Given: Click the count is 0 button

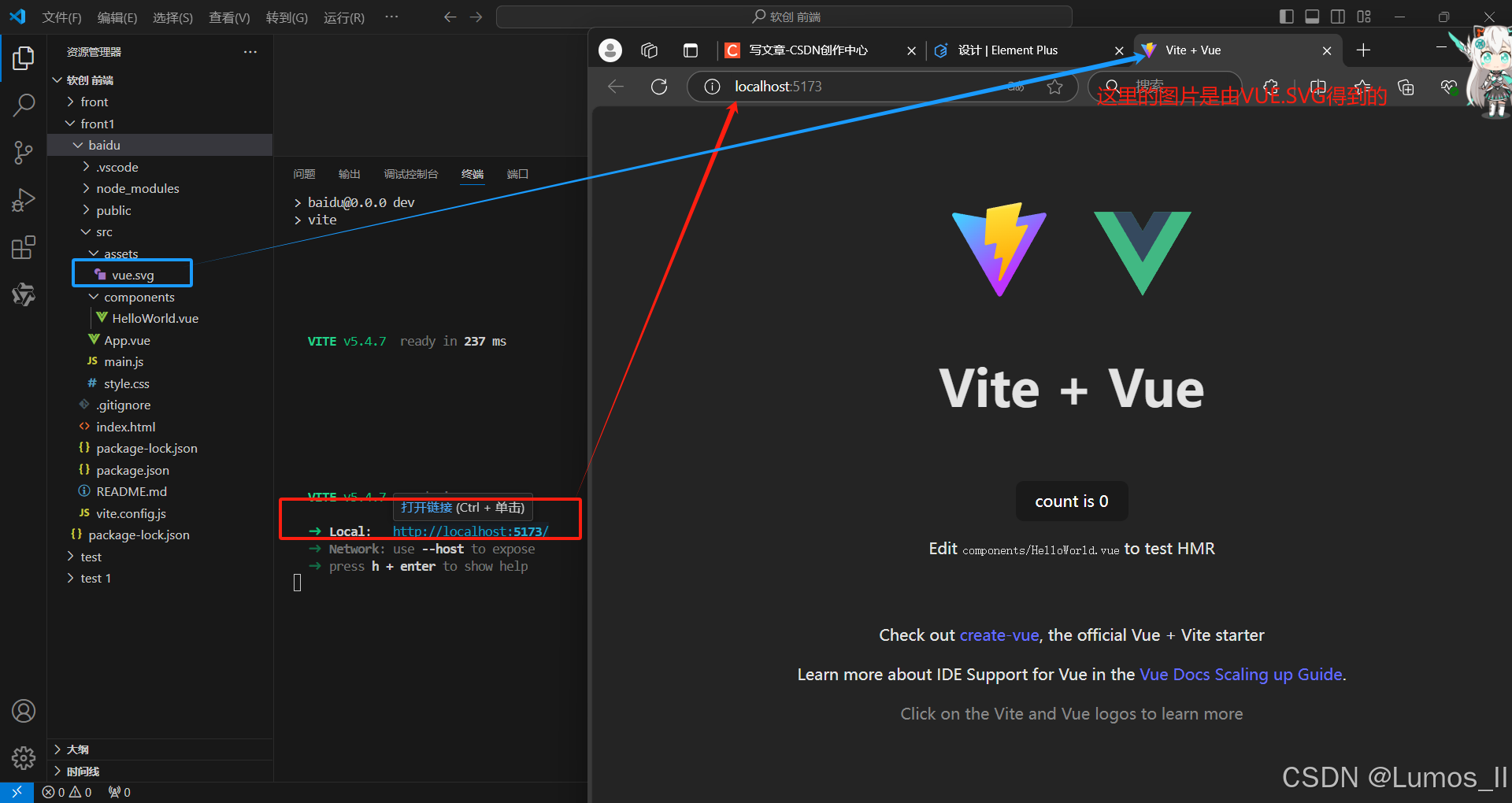Looking at the screenshot, I should [x=1071, y=501].
